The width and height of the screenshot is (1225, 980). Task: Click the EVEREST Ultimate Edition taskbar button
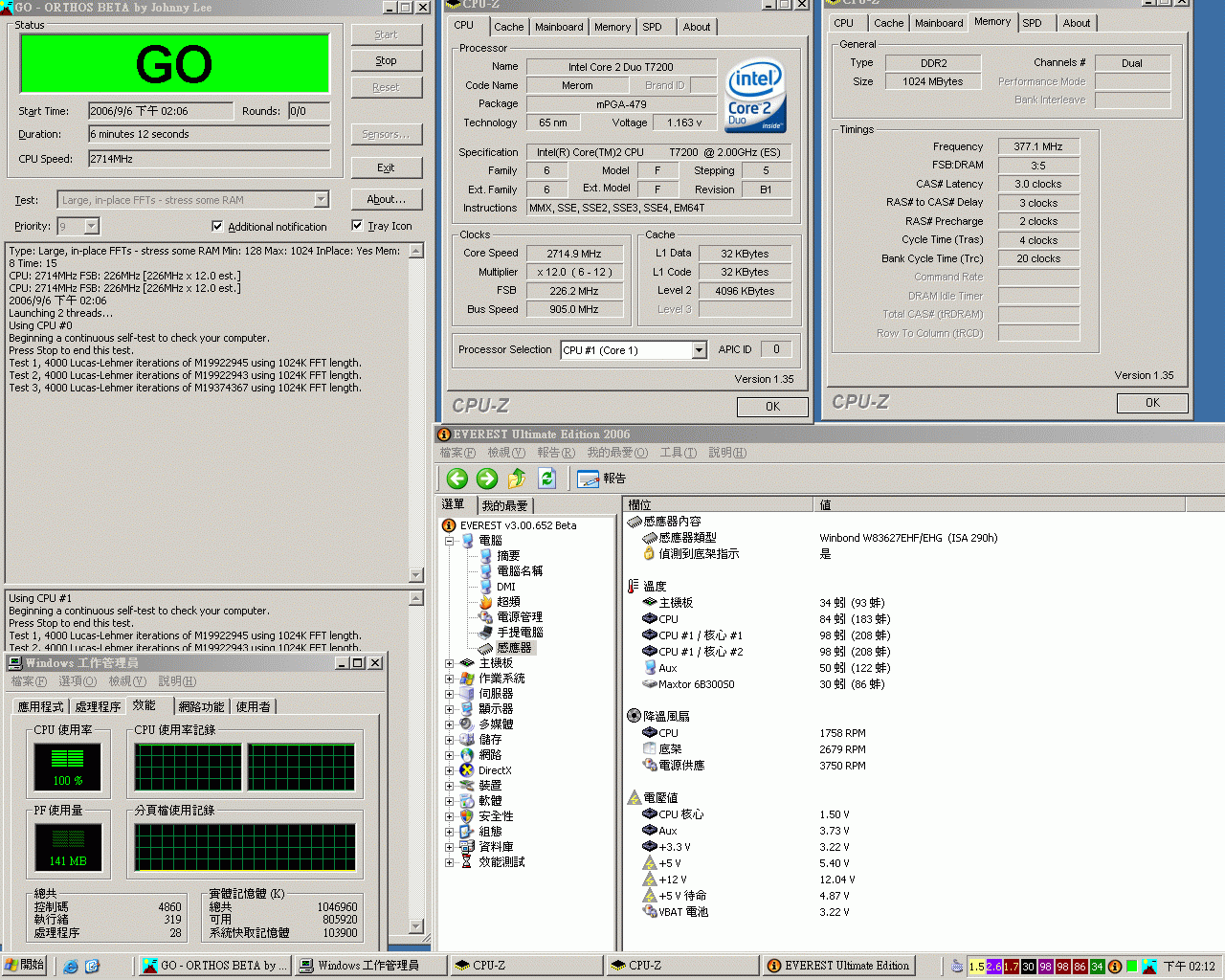838,966
